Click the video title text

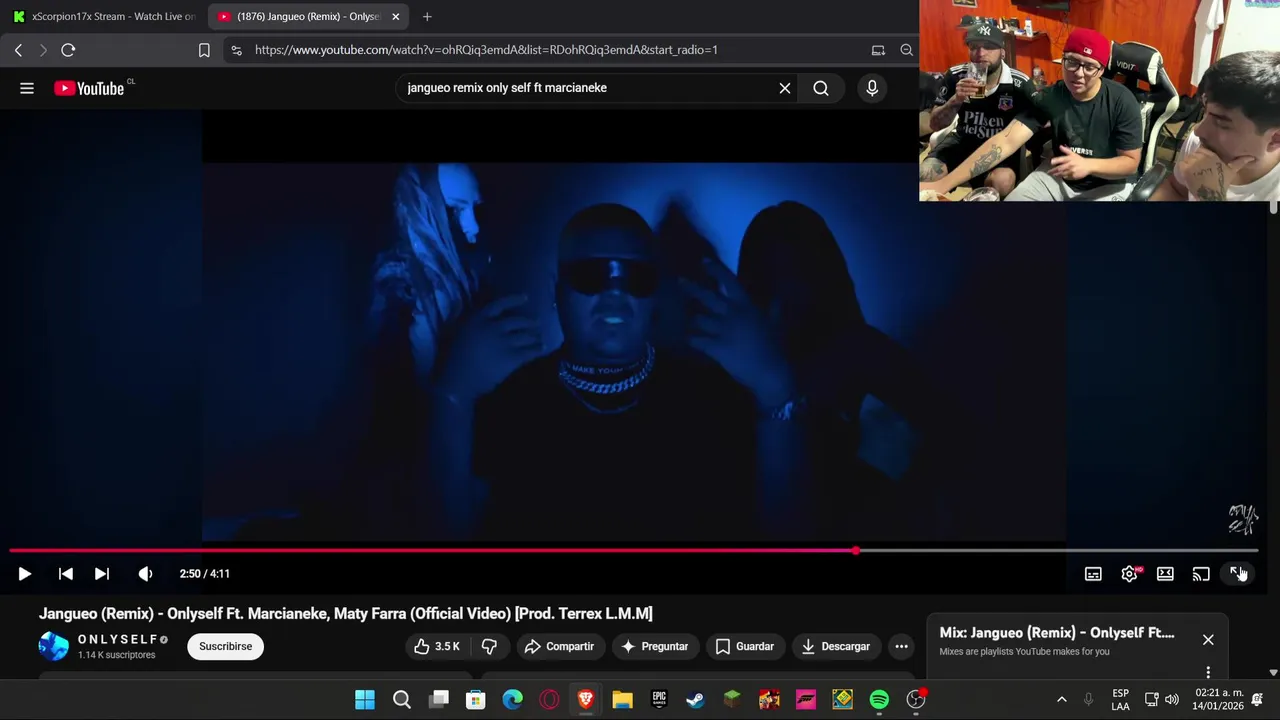tap(345, 613)
